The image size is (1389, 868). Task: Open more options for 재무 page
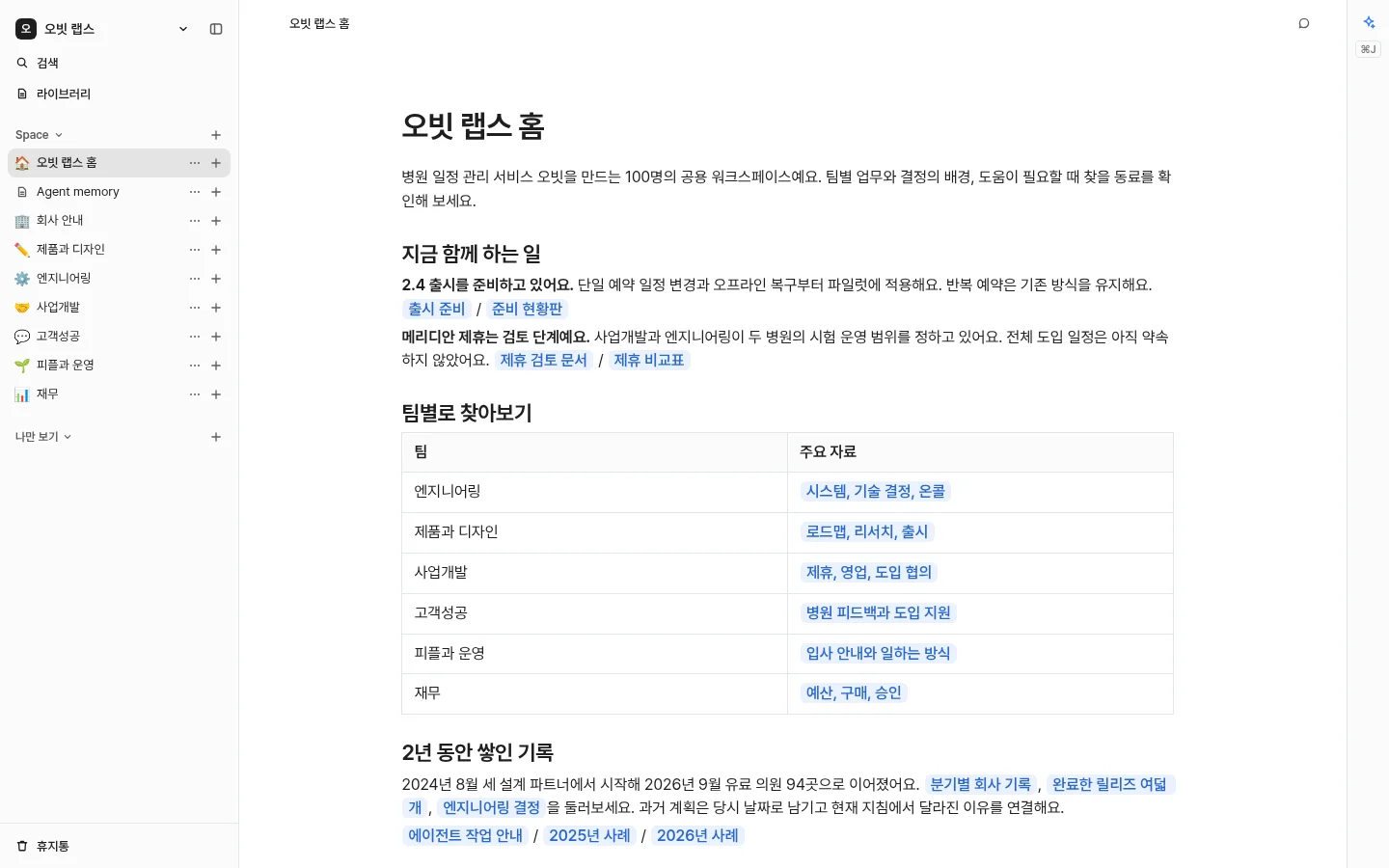195,394
